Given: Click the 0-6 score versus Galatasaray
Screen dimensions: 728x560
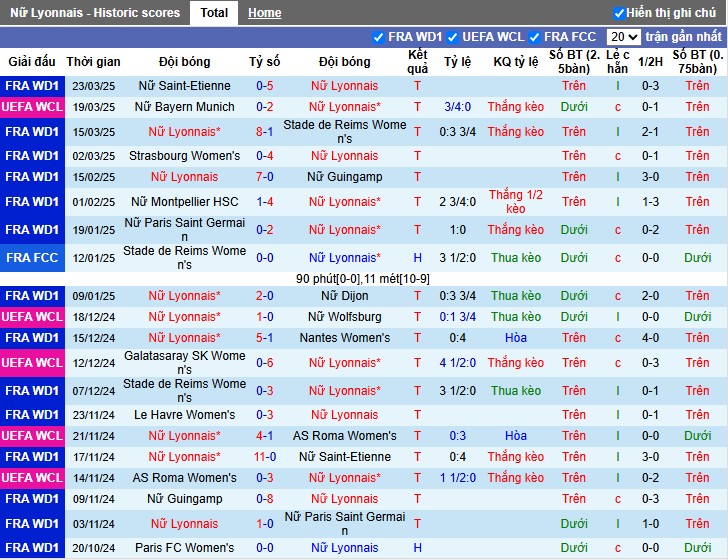Looking at the screenshot, I should [265, 363].
